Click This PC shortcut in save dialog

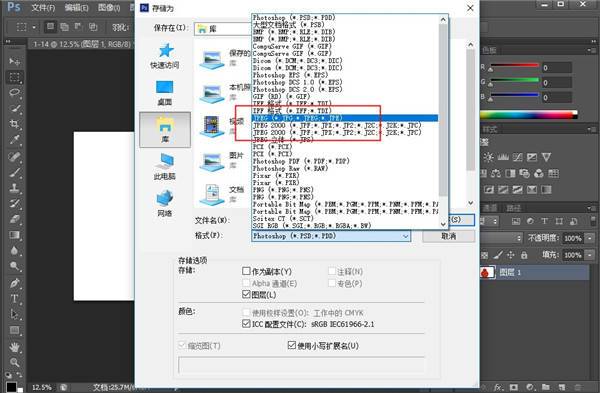coord(165,166)
